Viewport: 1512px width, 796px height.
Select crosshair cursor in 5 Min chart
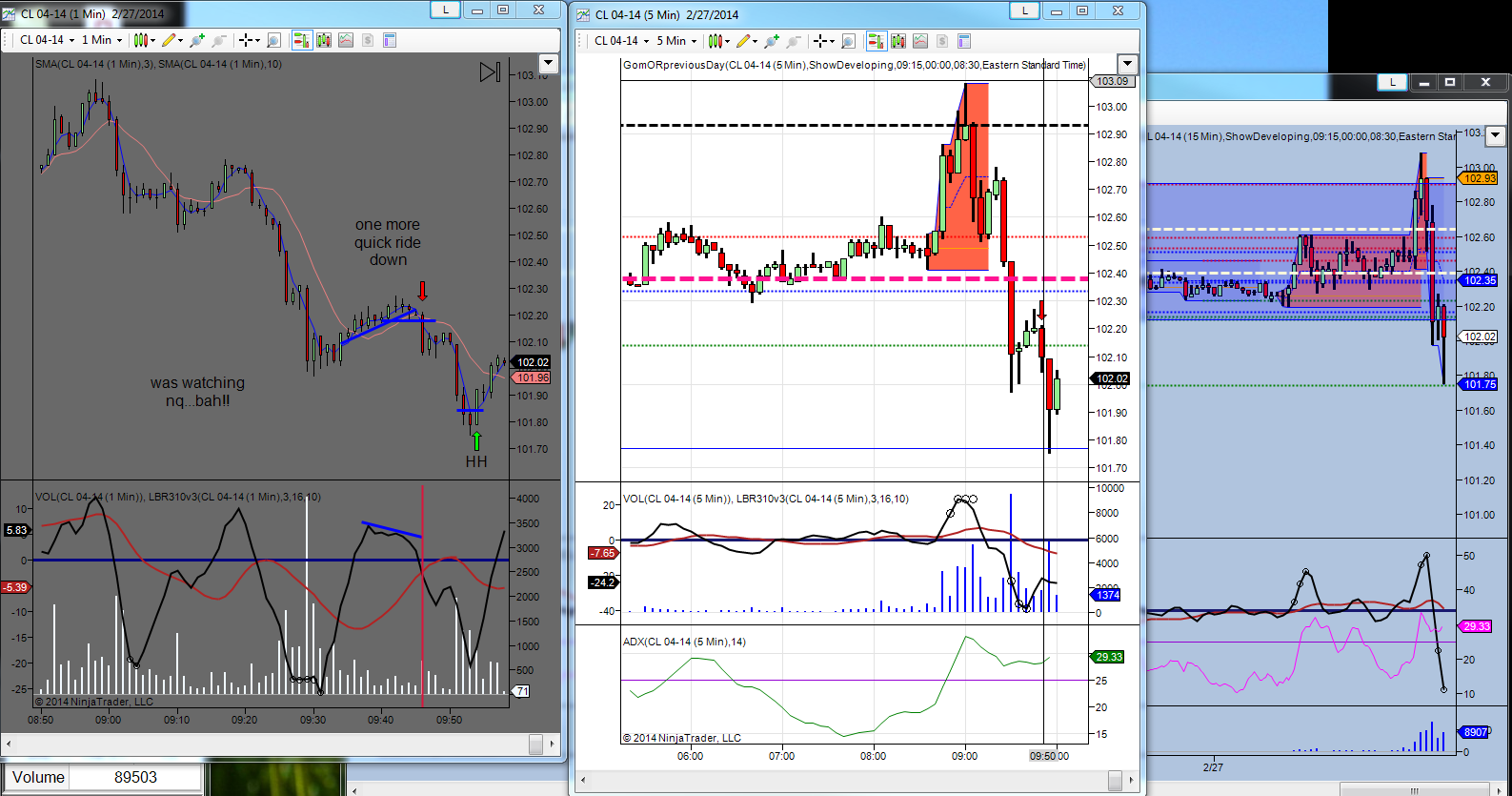[x=819, y=41]
